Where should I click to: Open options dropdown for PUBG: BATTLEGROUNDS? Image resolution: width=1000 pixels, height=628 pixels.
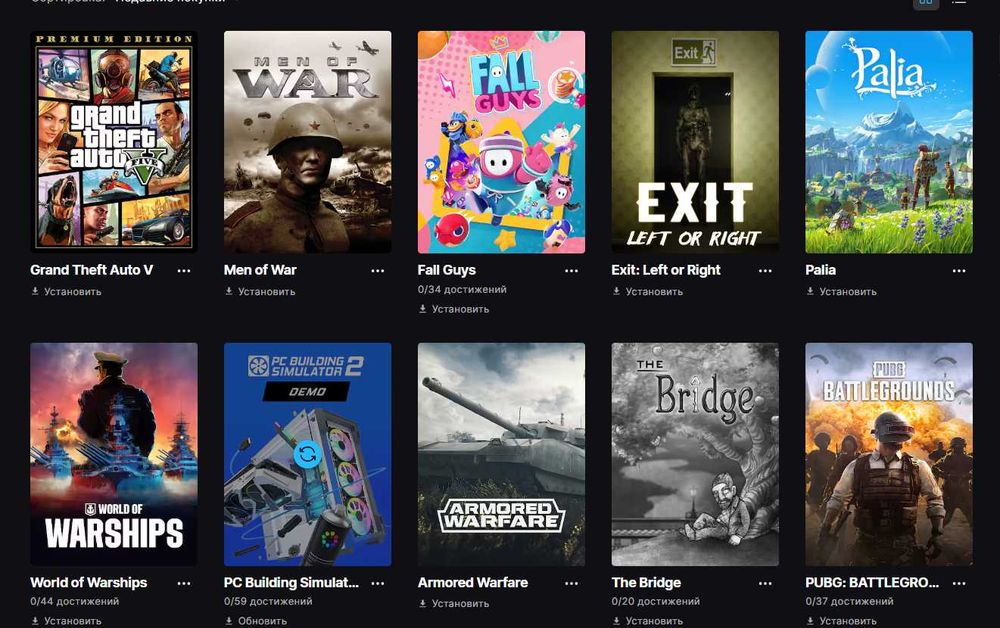click(959, 583)
